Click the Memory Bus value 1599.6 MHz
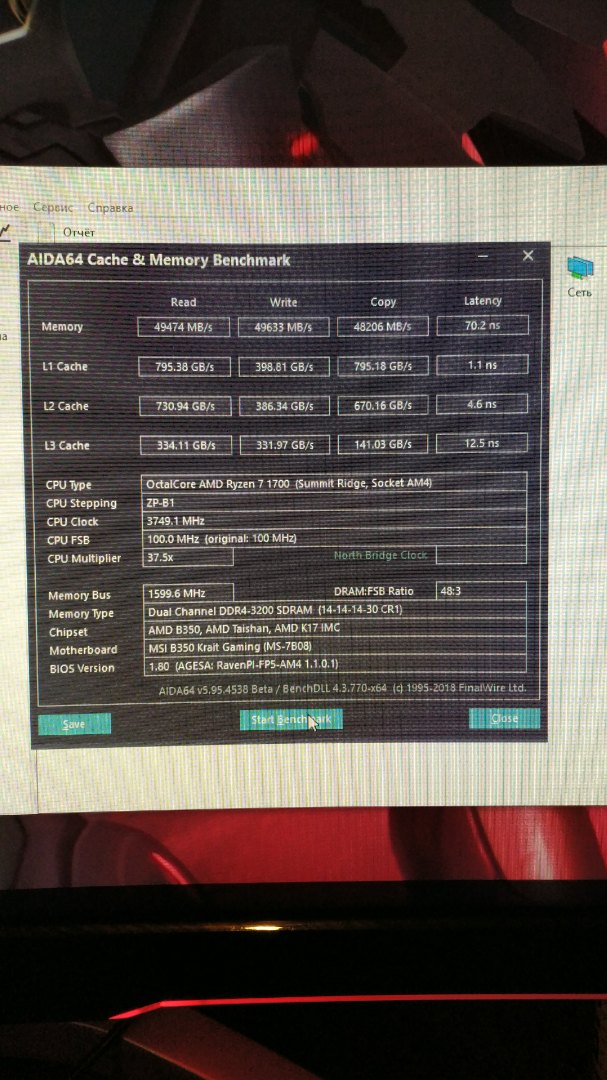The width and height of the screenshot is (607, 1080). (188, 592)
